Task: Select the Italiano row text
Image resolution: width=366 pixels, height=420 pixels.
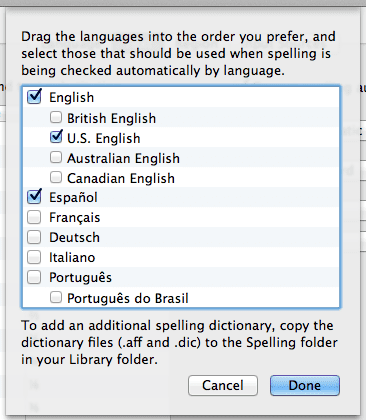Action: pyautogui.click(x=72, y=257)
